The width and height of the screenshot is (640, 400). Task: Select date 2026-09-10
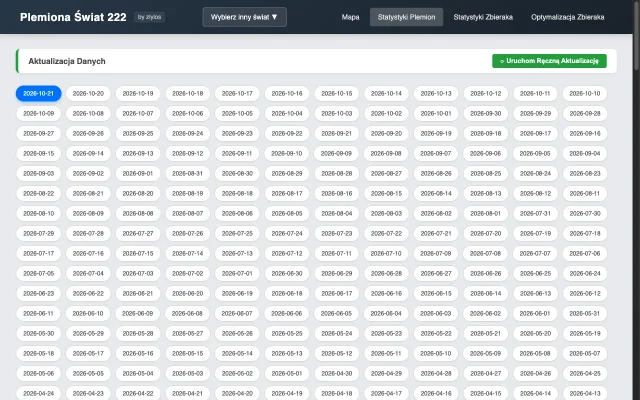click(x=287, y=153)
